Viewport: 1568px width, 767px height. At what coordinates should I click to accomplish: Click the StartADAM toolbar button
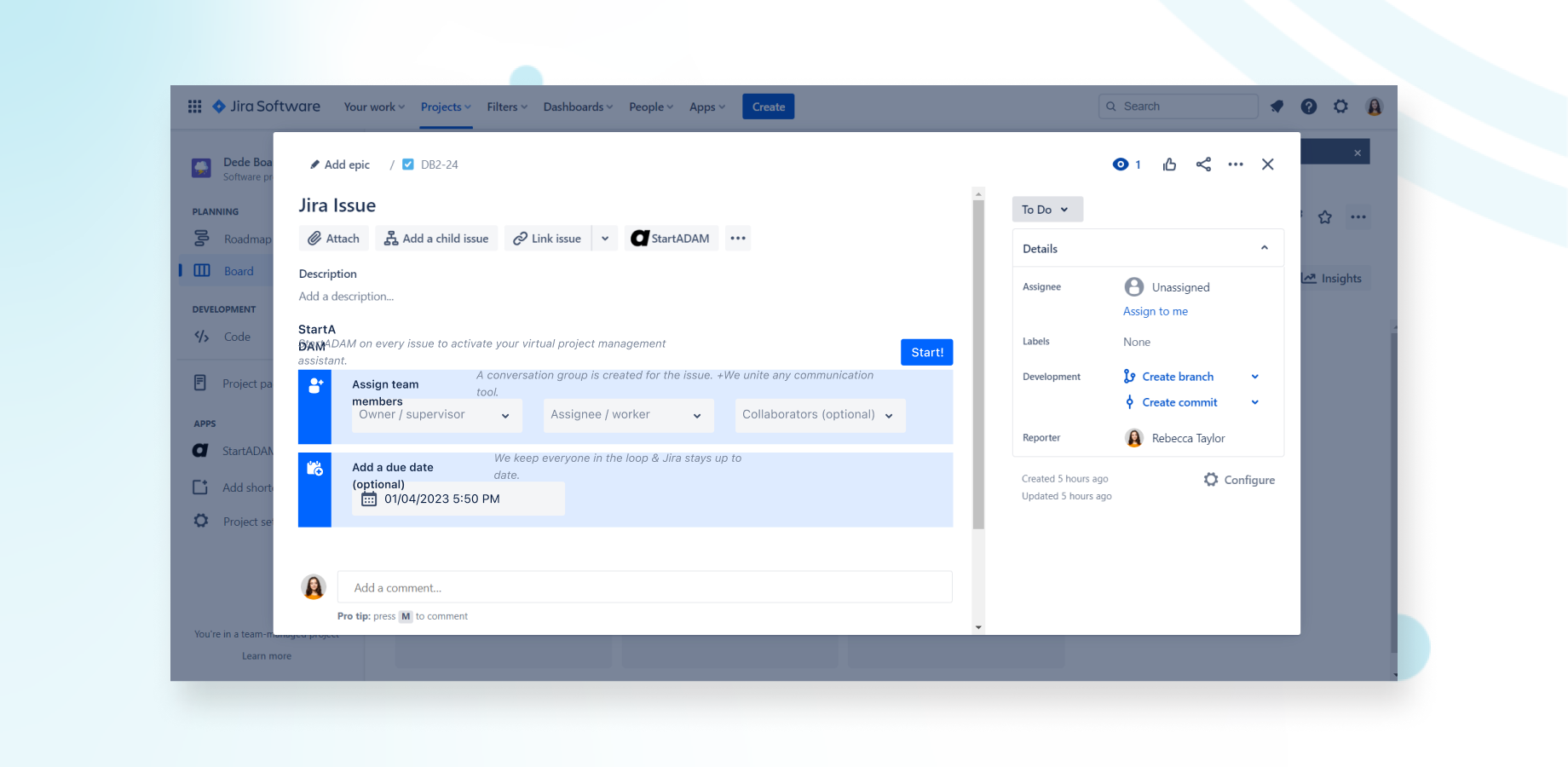[x=672, y=239]
